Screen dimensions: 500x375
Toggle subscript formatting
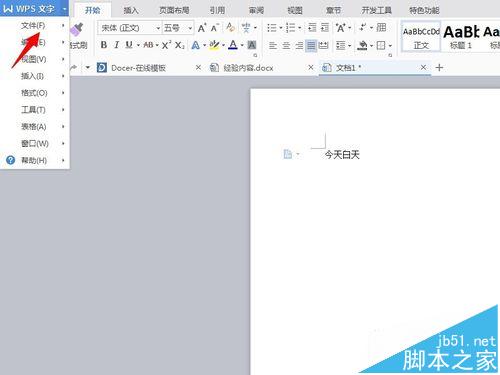(180, 45)
